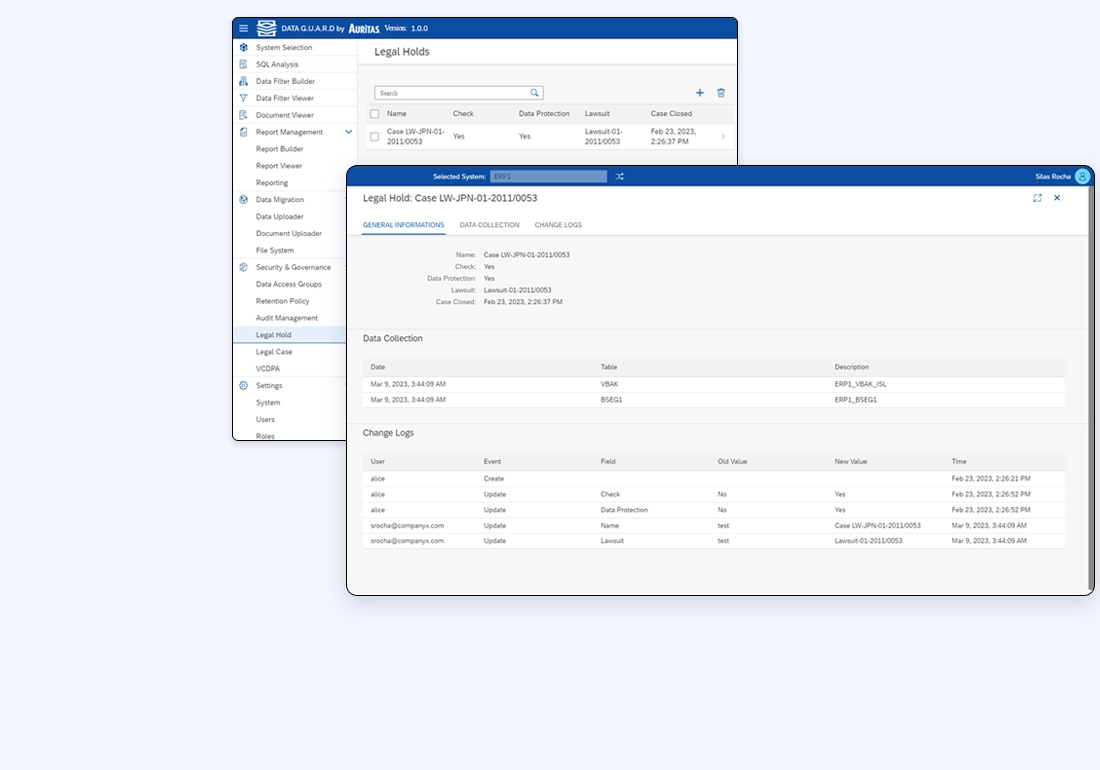Image resolution: width=1100 pixels, height=770 pixels.
Task: Click the detail panel vertical scrollbar
Action: click(x=1090, y=389)
